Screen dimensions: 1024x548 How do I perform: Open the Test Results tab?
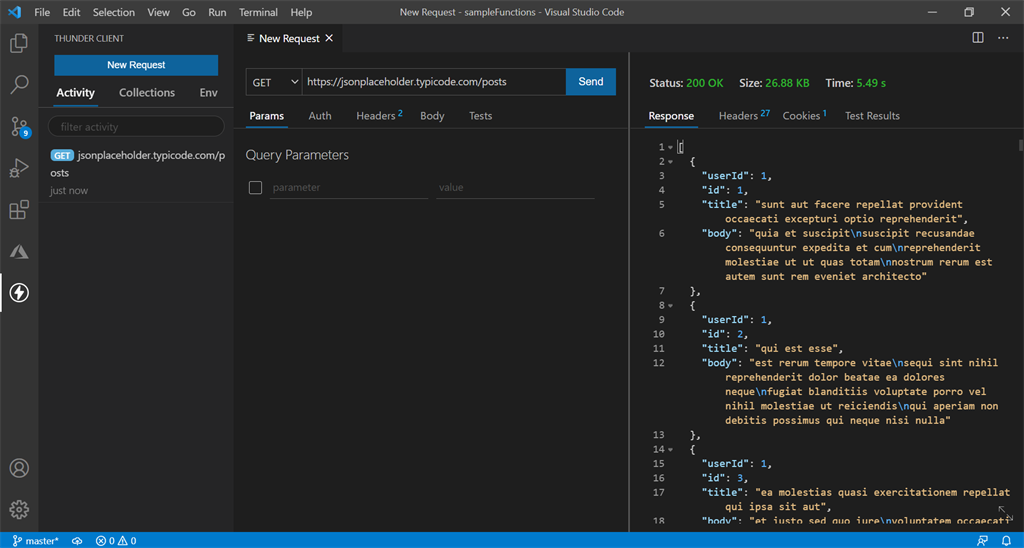tap(872, 116)
